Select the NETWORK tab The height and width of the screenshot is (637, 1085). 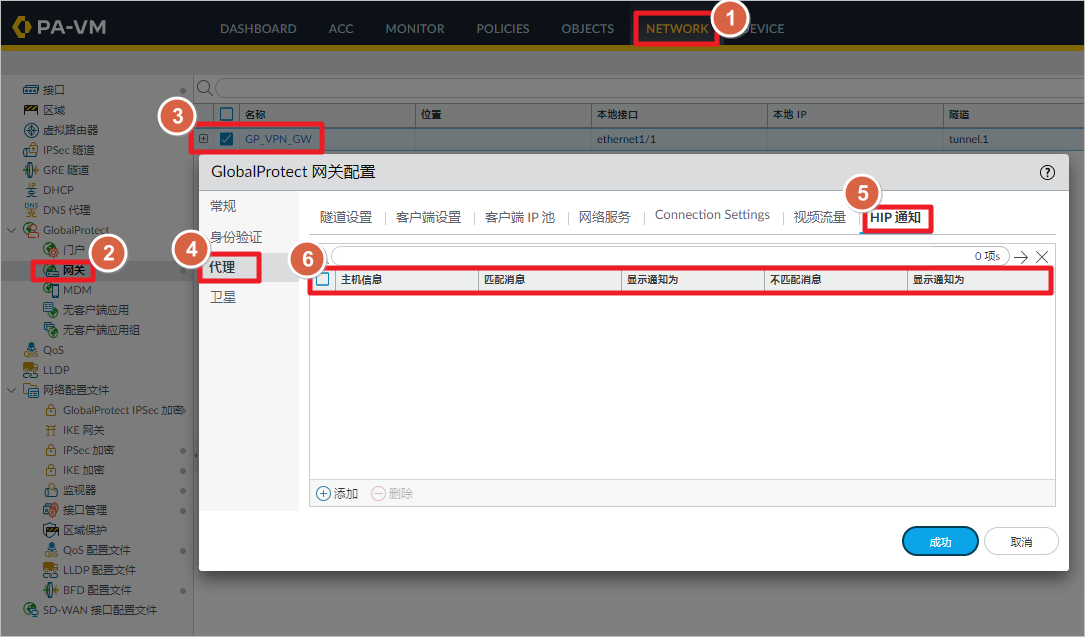click(x=677, y=28)
